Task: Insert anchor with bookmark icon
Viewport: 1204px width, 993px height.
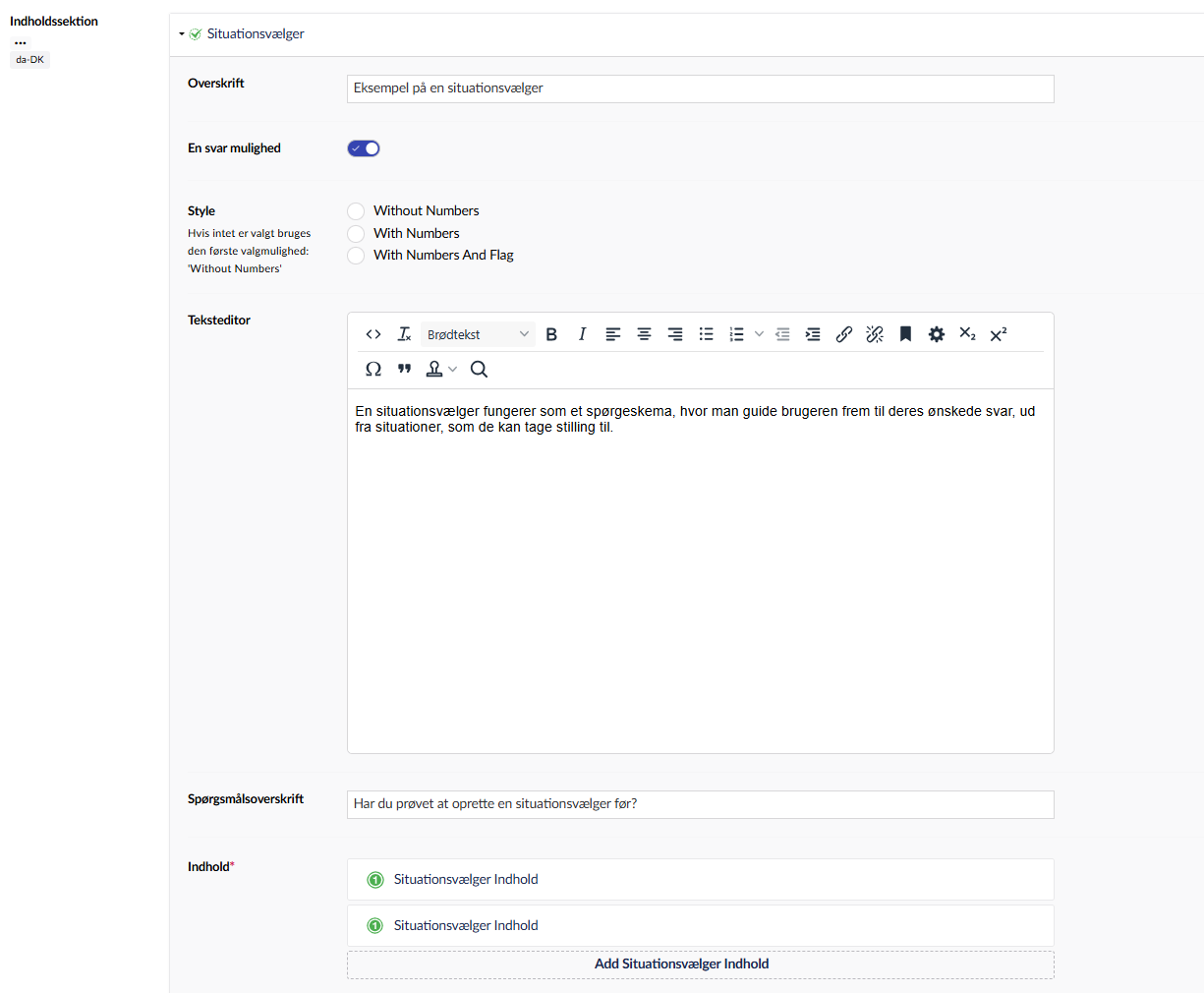Action: pos(905,334)
